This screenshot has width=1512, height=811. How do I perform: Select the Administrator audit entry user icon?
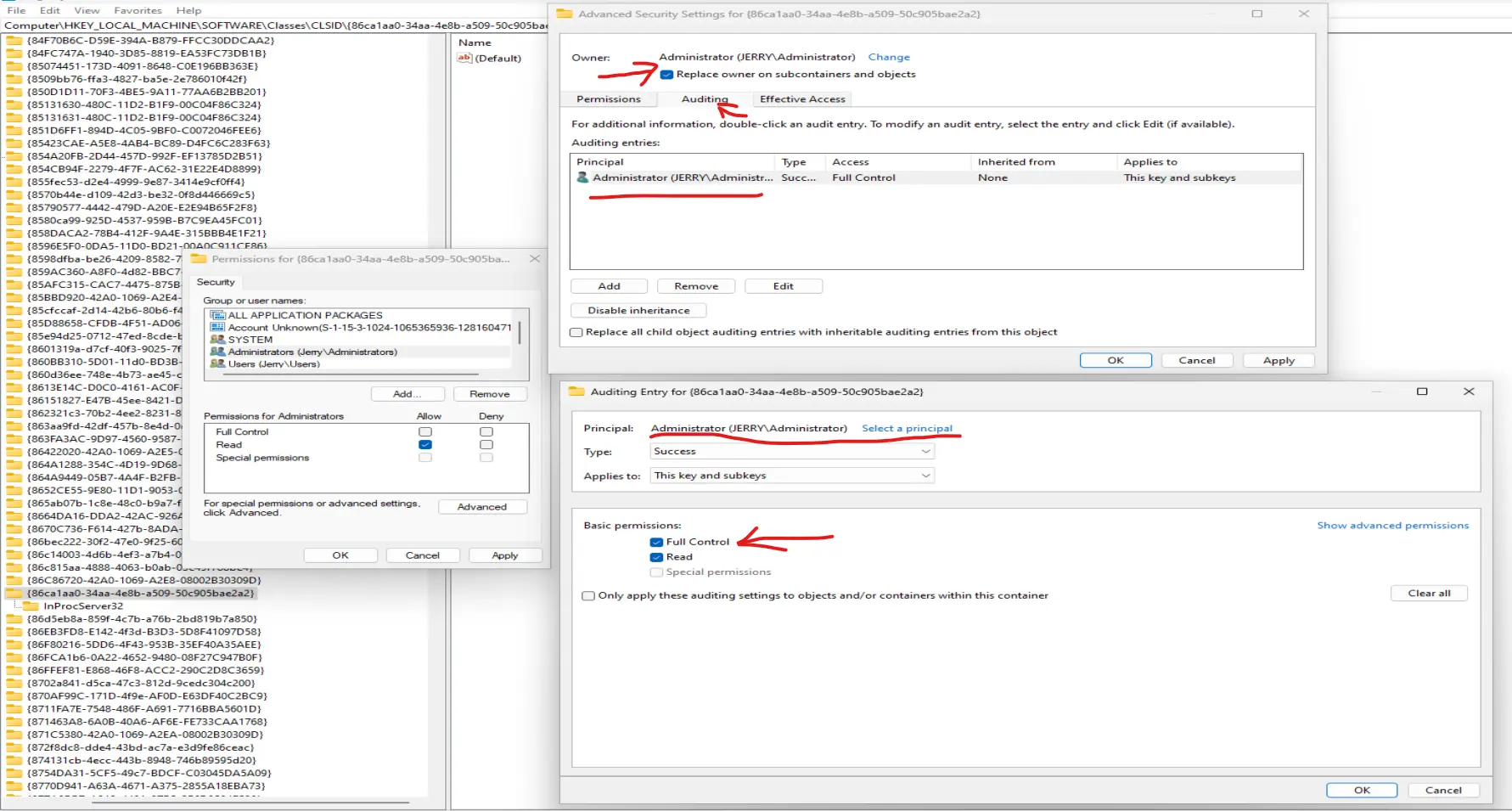click(582, 177)
